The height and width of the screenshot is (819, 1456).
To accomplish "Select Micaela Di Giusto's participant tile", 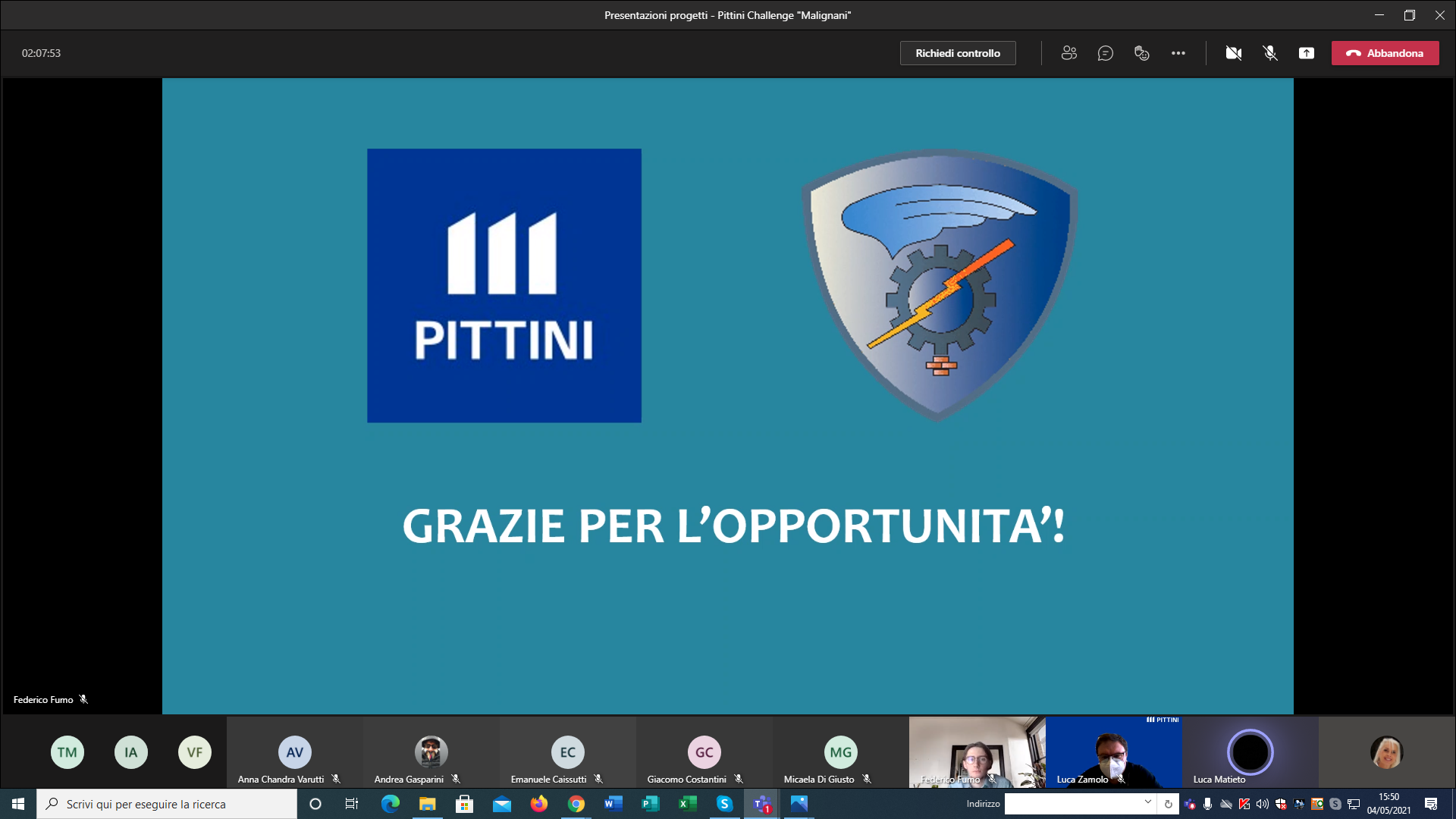I will click(841, 752).
